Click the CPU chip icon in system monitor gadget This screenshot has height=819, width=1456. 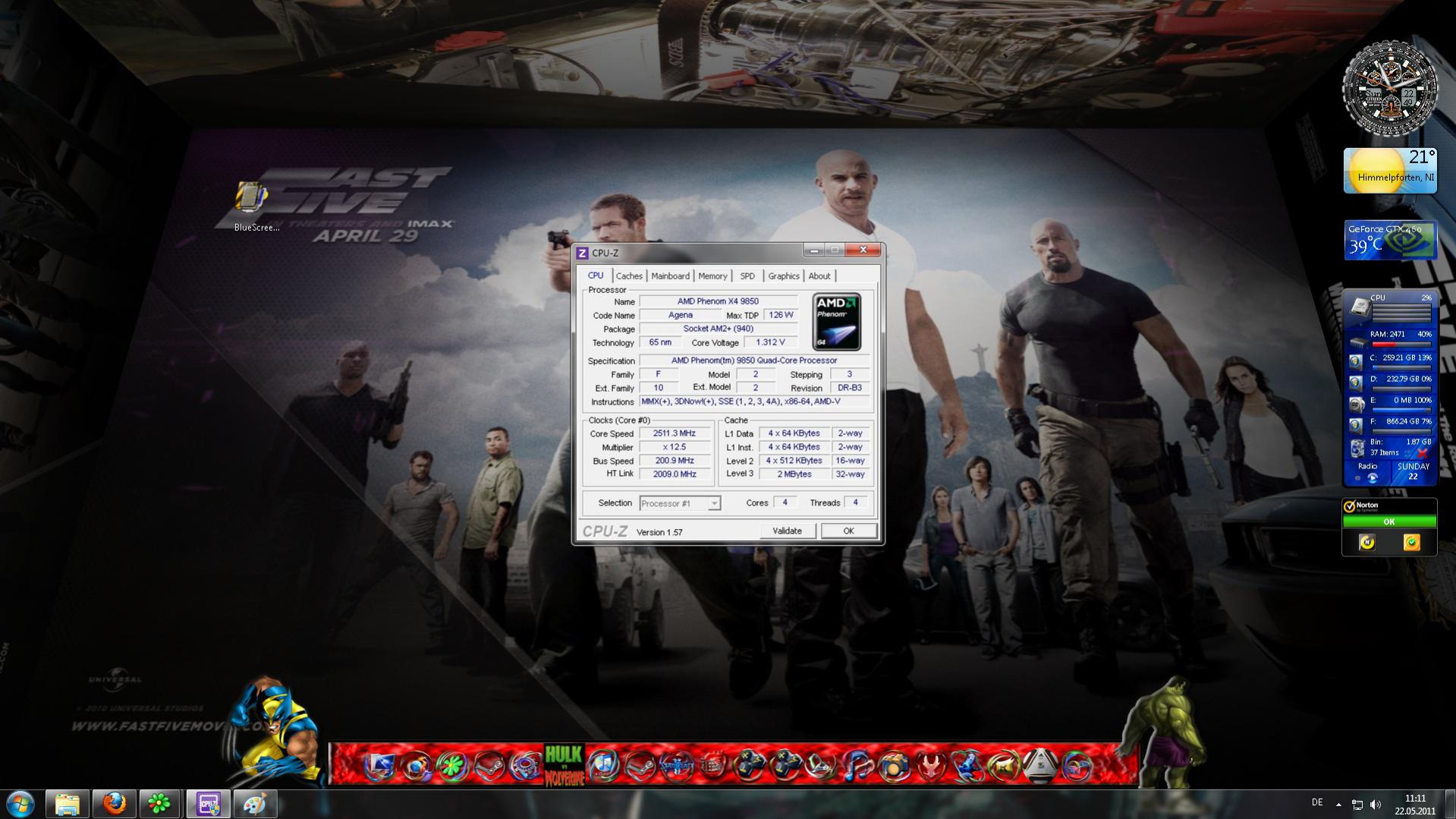click(x=1359, y=305)
